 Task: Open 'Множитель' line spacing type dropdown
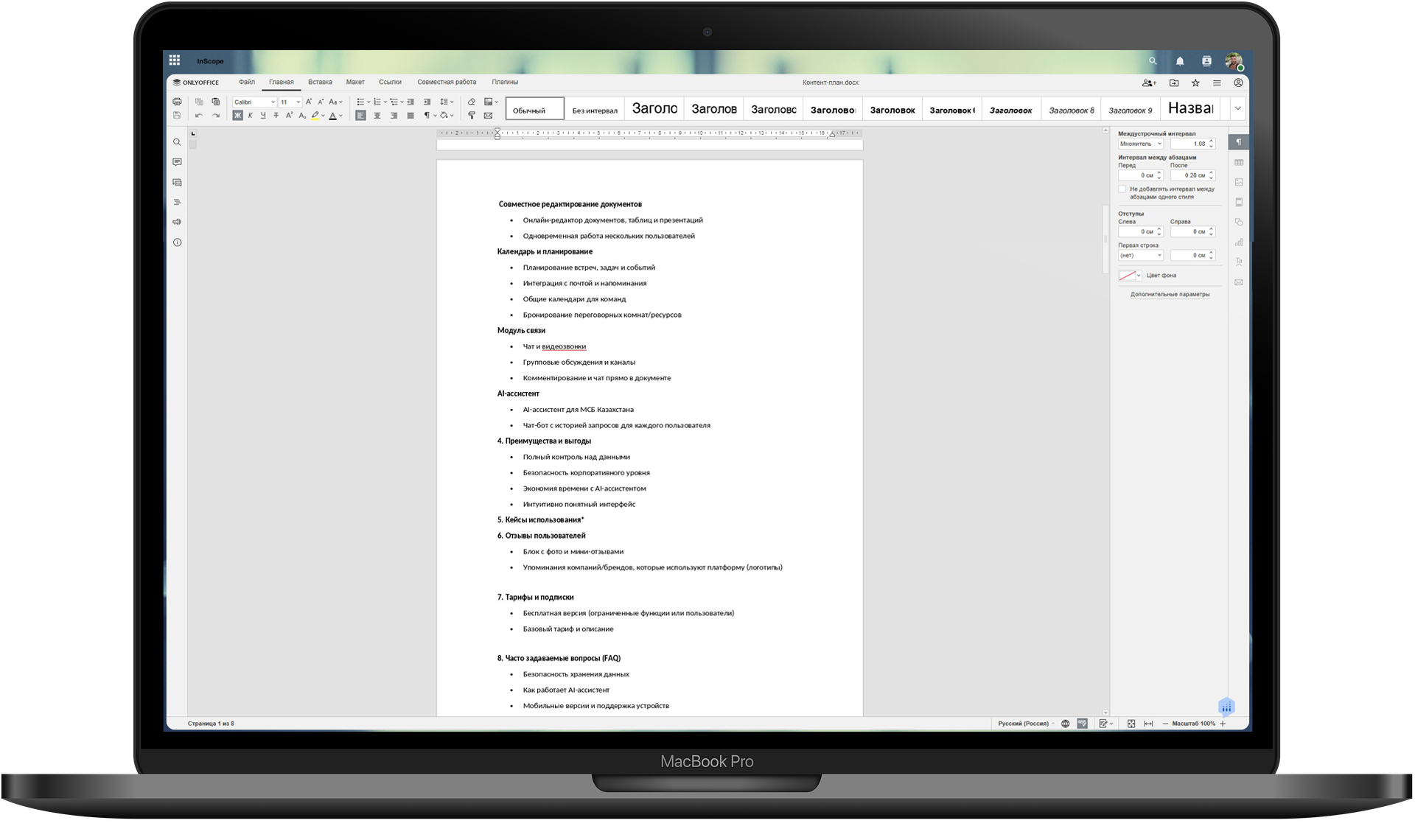[x=1141, y=144]
